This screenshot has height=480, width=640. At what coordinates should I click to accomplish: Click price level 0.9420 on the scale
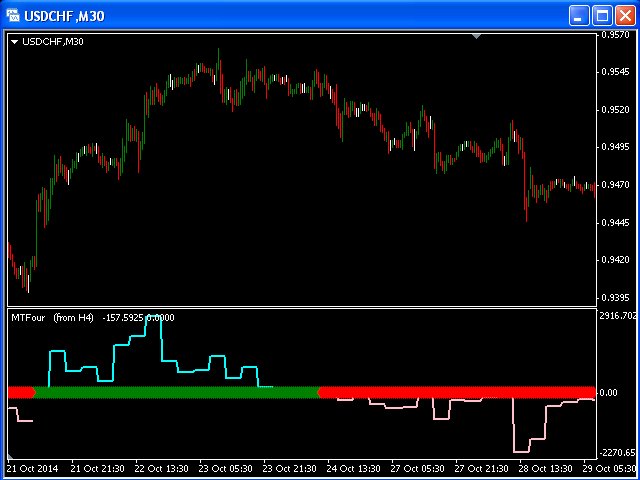(x=616, y=260)
